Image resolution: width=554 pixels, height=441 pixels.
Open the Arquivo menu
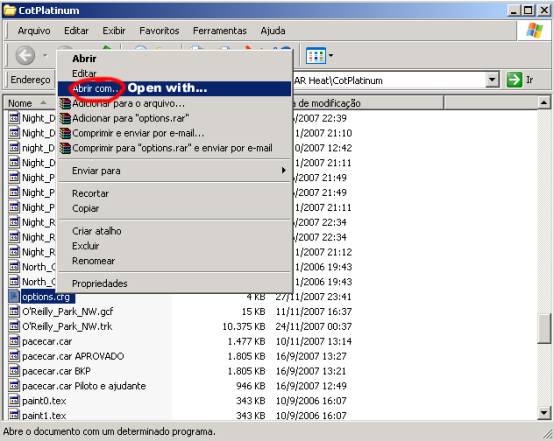pos(34,31)
